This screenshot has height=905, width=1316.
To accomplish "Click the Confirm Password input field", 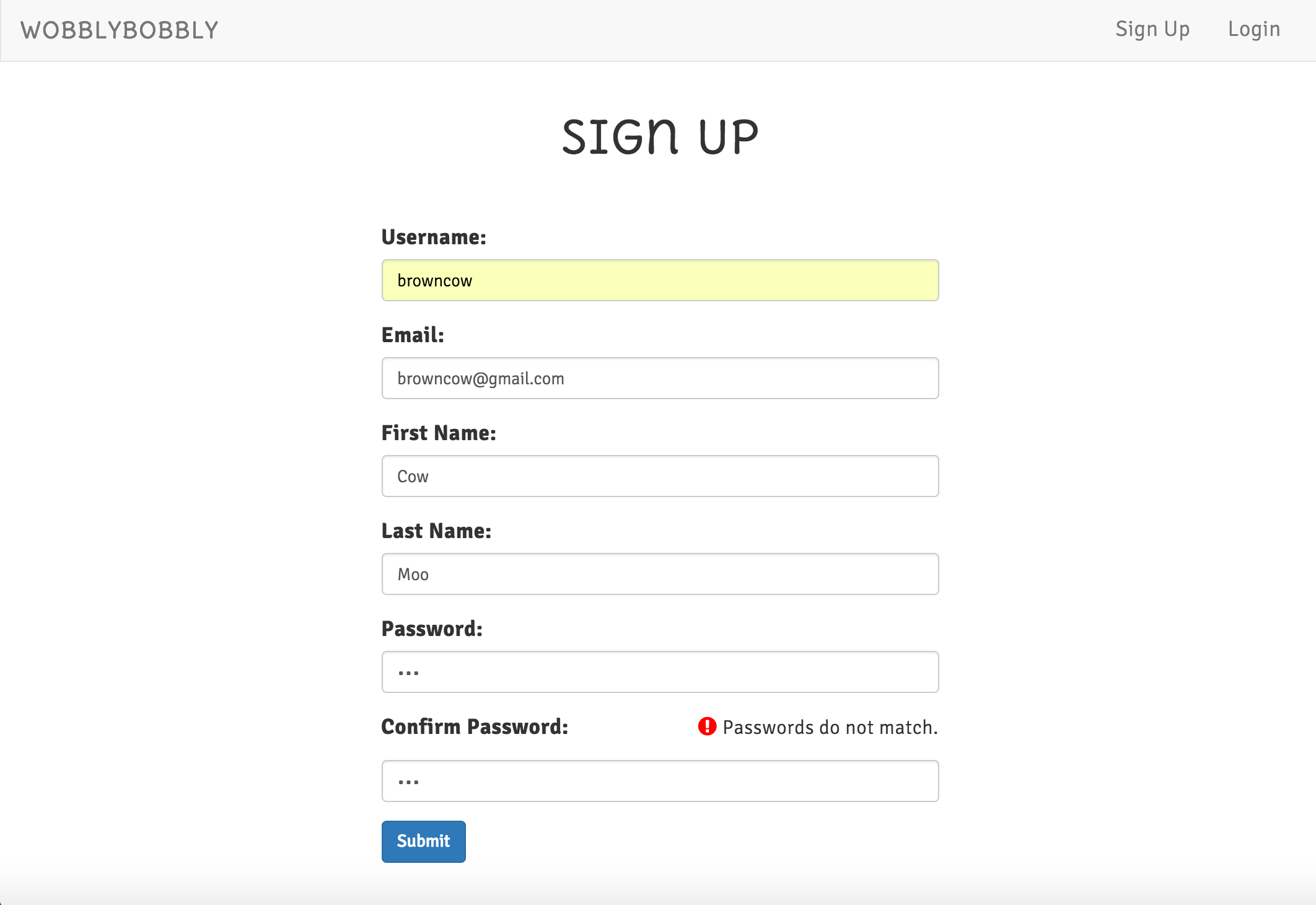I will click(x=660, y=780).
